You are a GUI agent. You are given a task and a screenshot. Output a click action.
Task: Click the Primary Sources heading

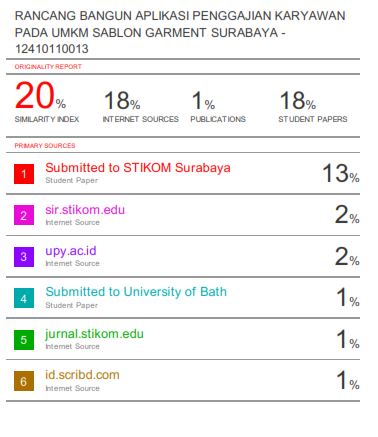pos(45,146)
